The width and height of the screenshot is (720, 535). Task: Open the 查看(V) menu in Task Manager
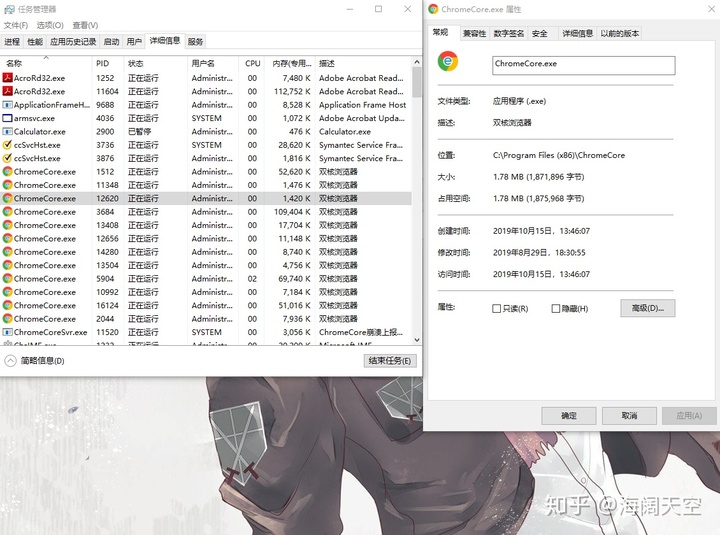(85, 25)
